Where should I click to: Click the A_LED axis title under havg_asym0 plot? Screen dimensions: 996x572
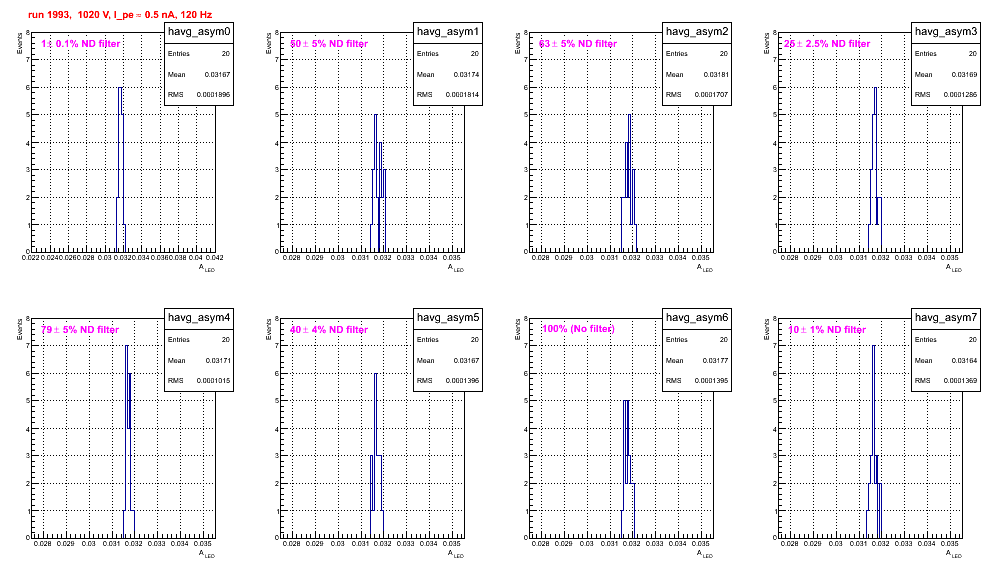[207, 268]
